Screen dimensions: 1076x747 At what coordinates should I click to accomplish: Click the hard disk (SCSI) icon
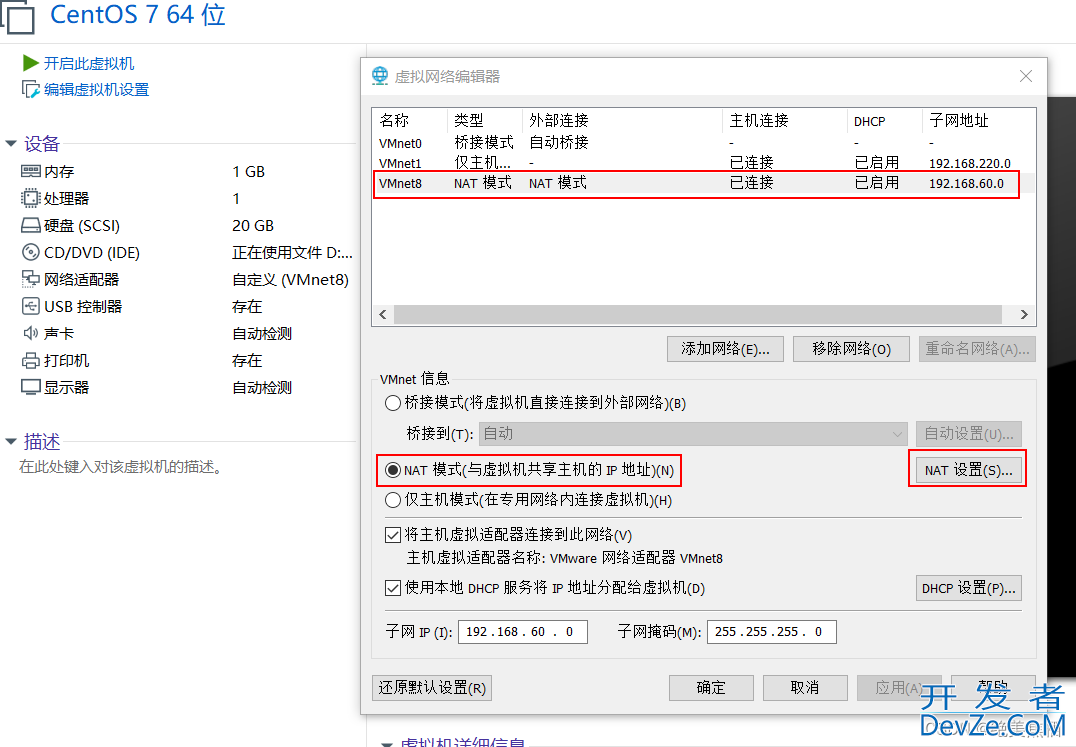point(31,225)
